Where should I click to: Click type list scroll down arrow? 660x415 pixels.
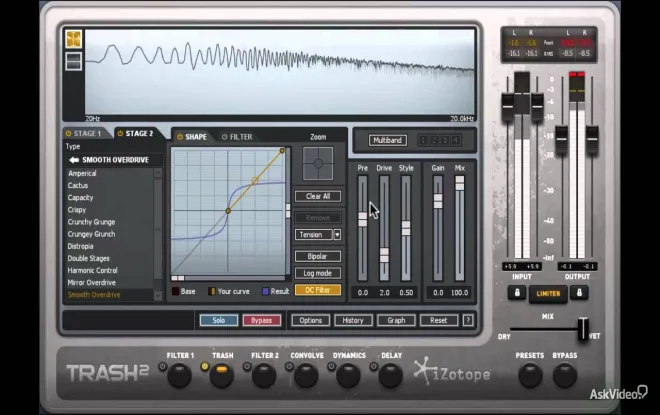pos(158,296)
